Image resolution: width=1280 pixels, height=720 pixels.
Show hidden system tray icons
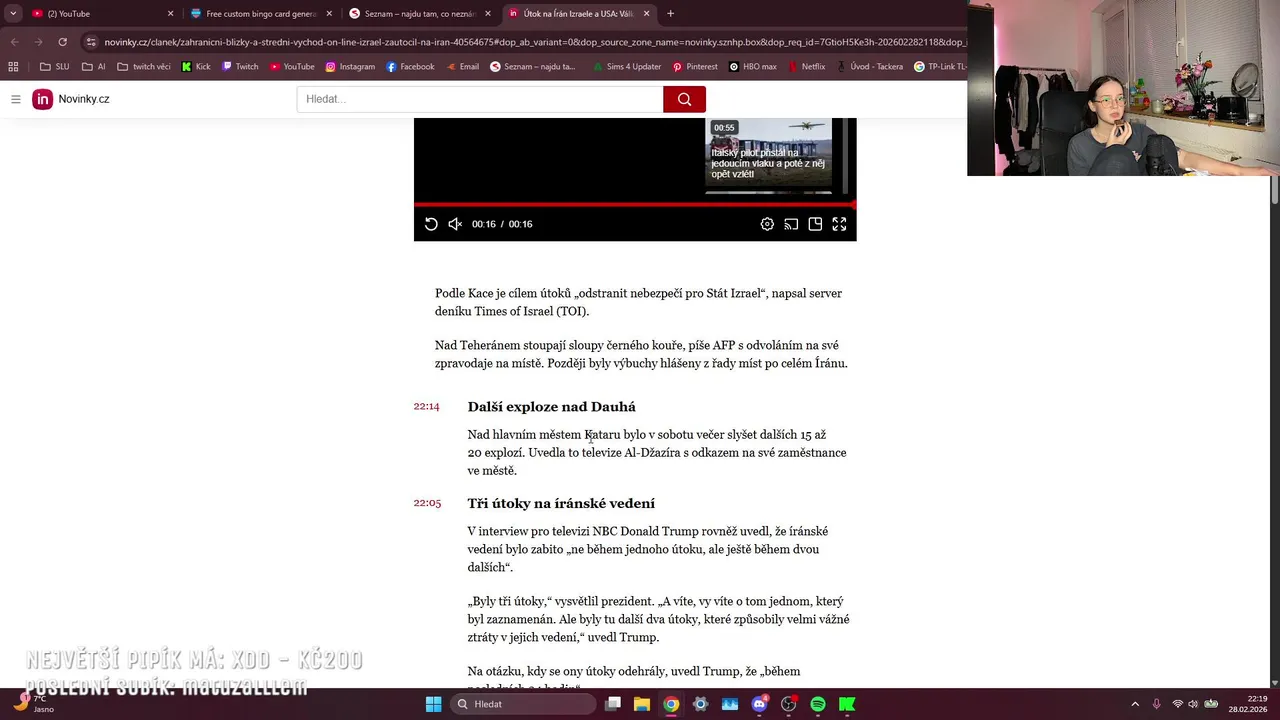[1134, 704]
